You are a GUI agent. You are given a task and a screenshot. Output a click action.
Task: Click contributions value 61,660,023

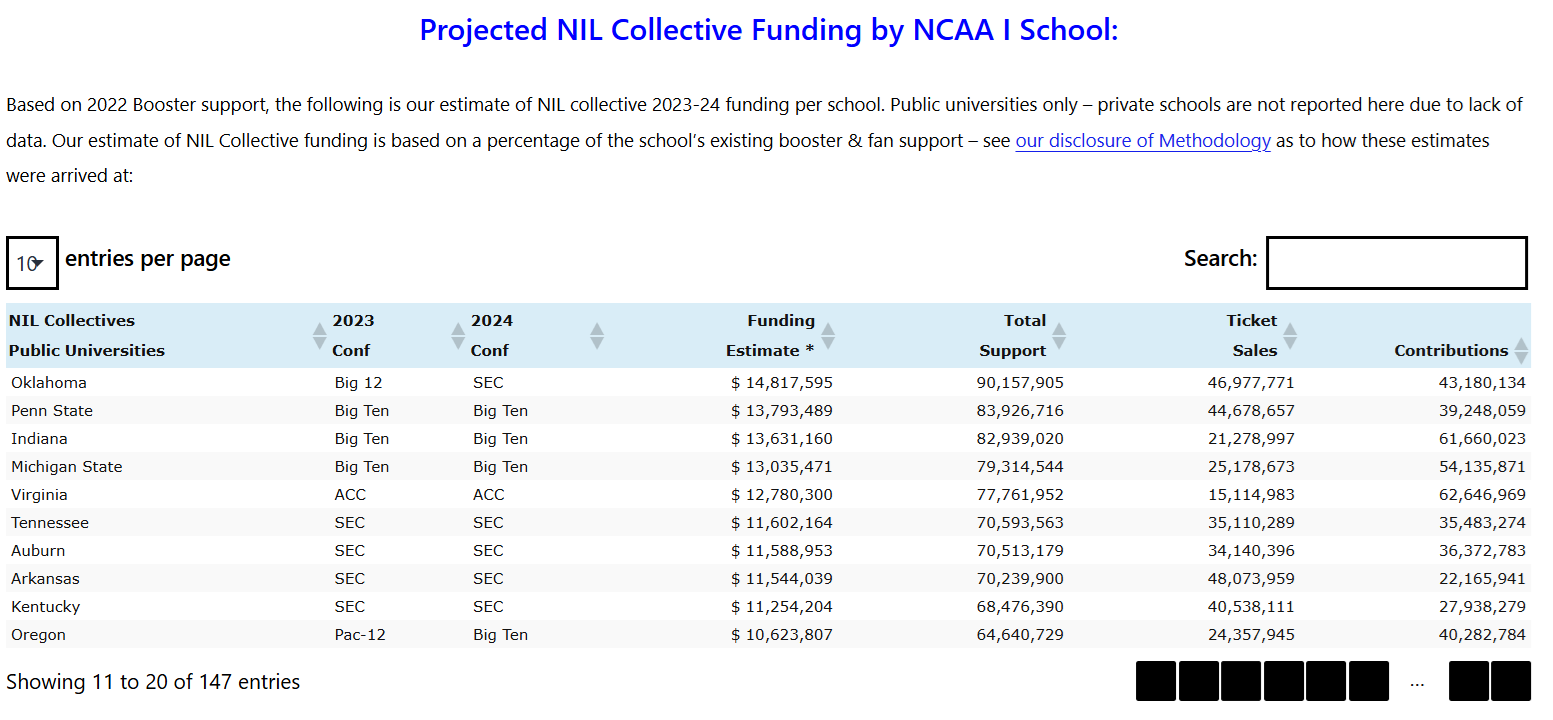(1482, 439)
